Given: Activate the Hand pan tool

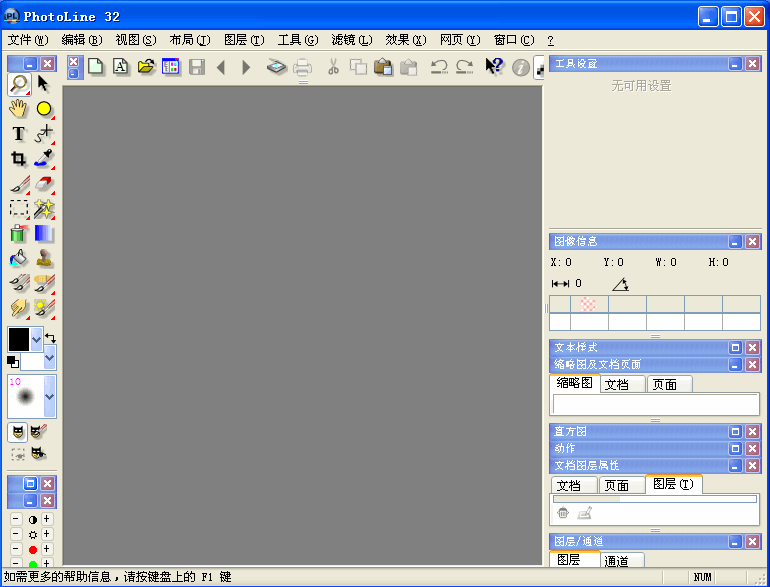Looking at the screenshot, I should (x=19, y=109).
